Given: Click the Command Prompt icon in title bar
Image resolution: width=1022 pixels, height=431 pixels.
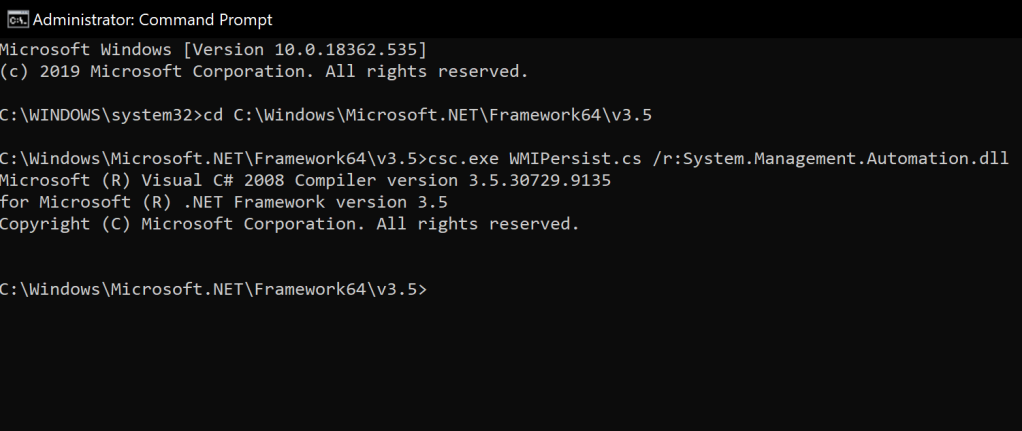Looking at the screenshot, I should point(14,19).
